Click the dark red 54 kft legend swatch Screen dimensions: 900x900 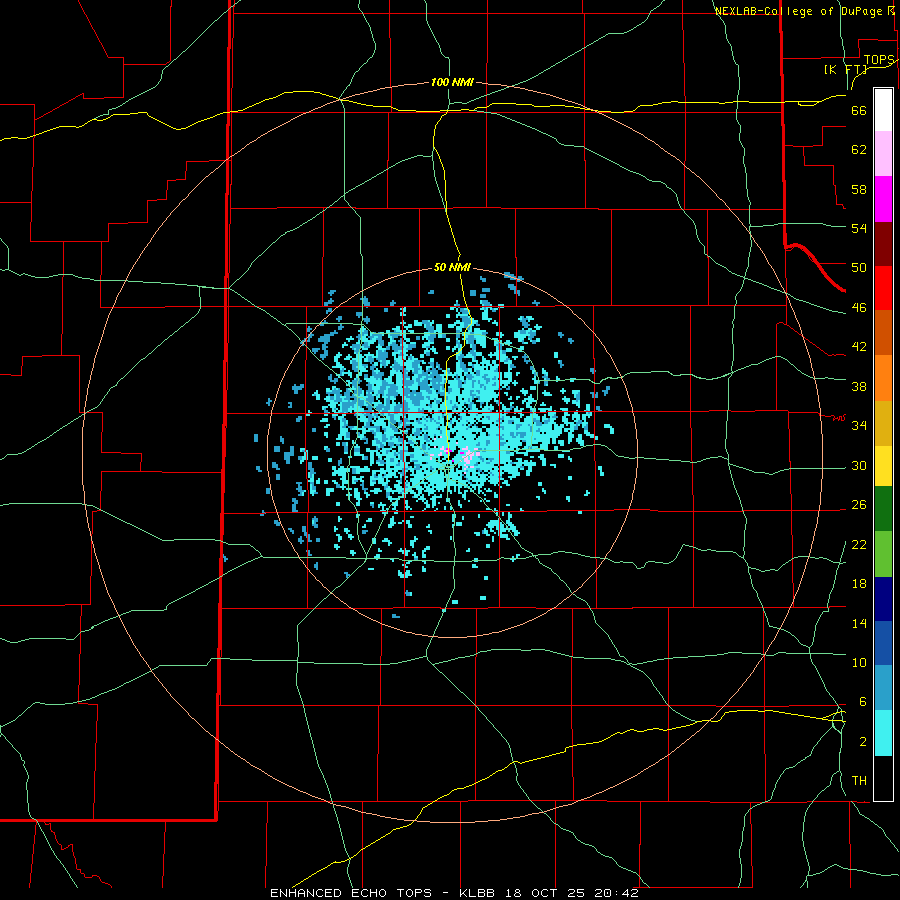[x=883, y=244]
